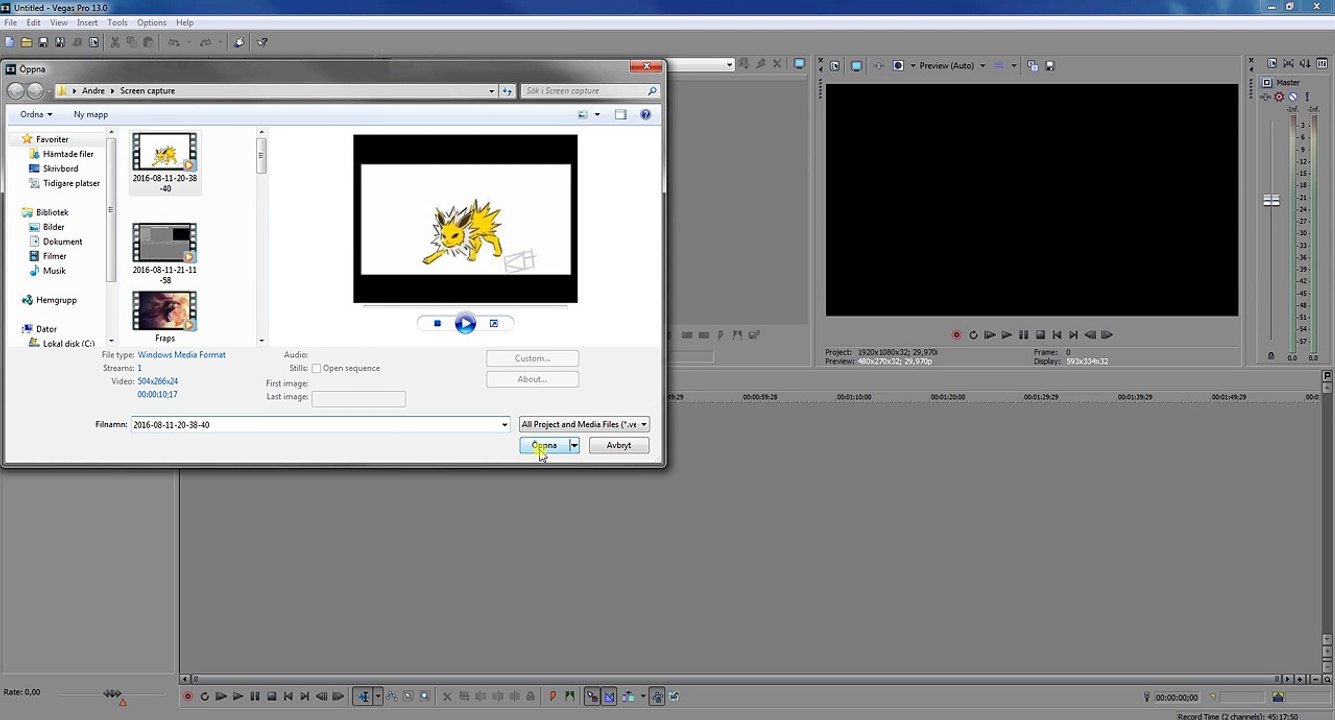Click the Öppna button to open the file
The height and width of the screenshot is (720, 1335).
[x=544, y=445]
